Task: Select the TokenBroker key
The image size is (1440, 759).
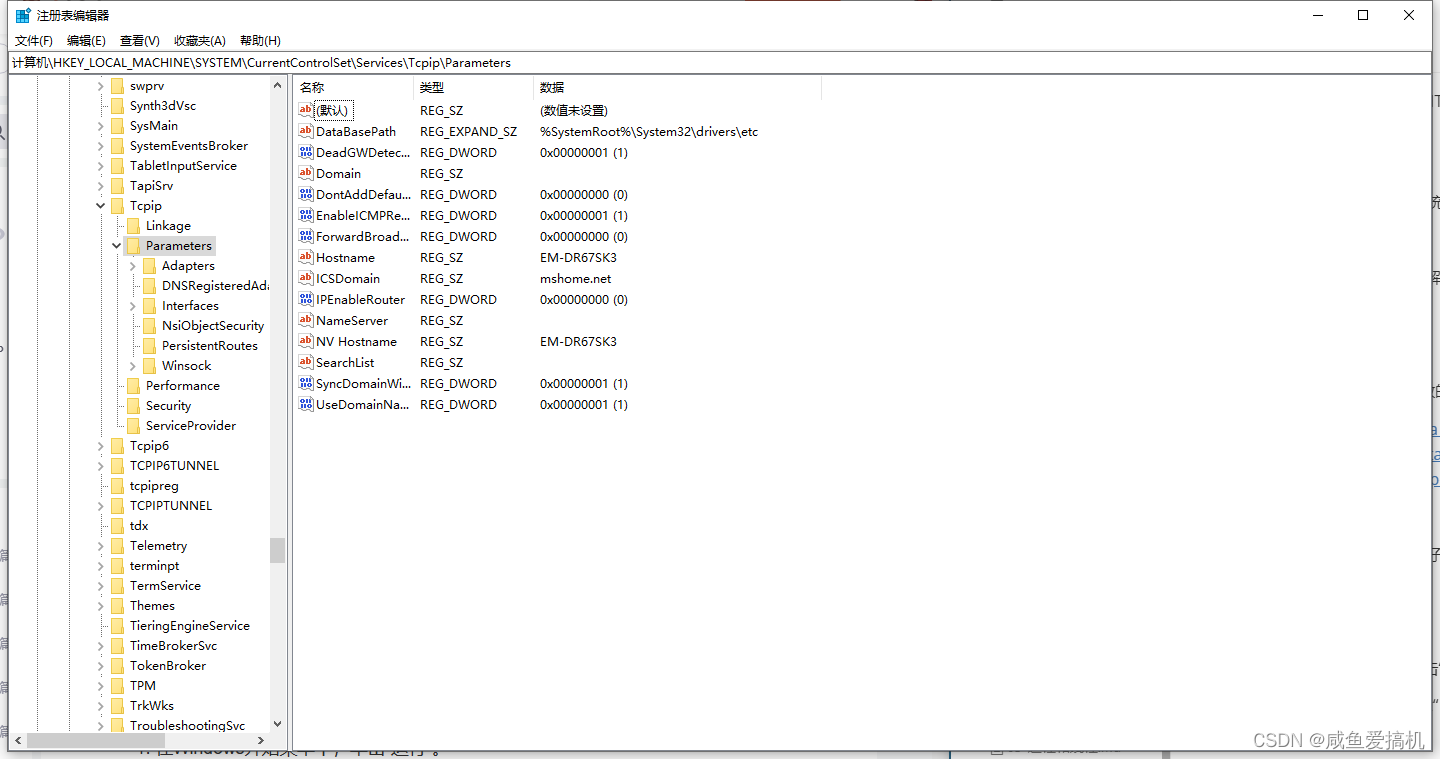Action: tap(168, 665)
